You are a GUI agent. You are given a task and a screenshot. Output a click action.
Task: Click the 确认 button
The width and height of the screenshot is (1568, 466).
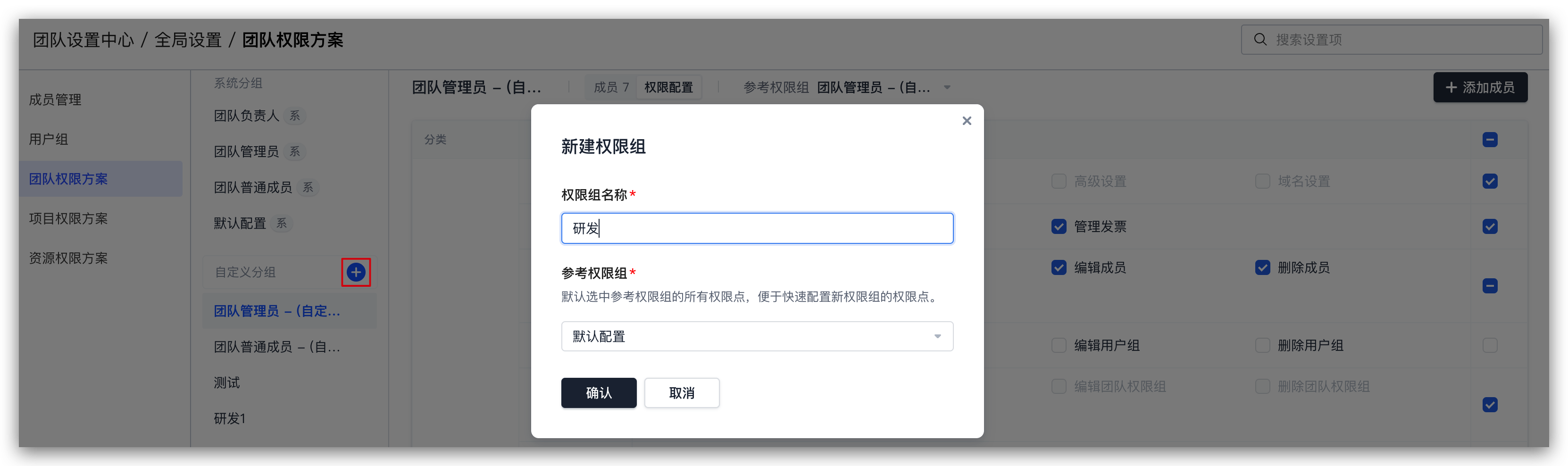click(598, 393)
